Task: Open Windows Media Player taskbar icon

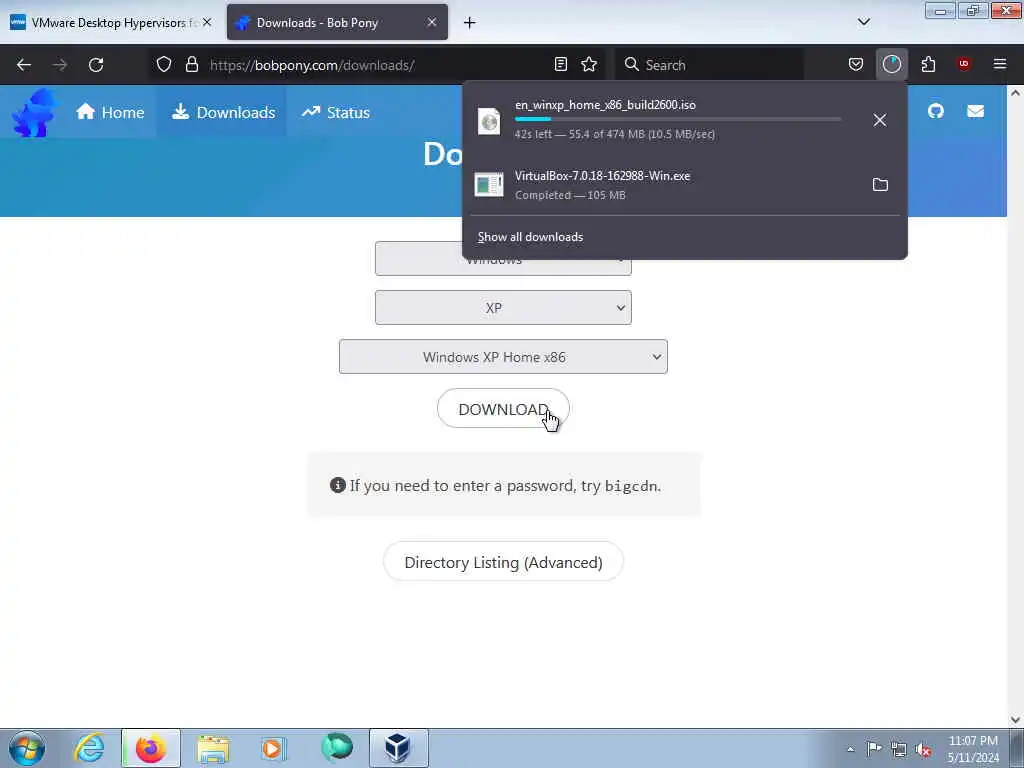Action: point(273,748)
